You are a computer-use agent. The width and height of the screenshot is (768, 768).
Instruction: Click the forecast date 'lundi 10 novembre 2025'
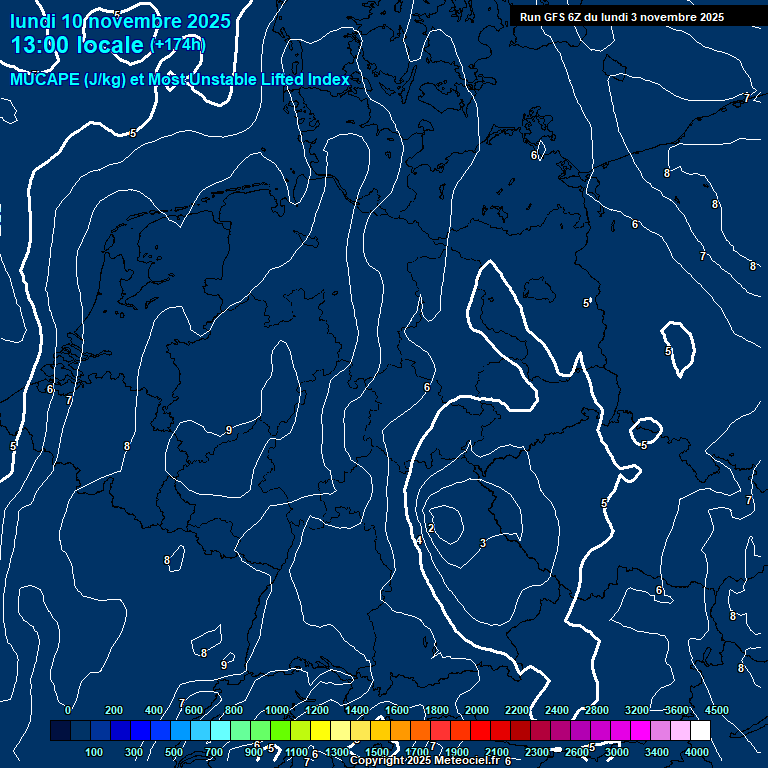(x=120, y=21)
